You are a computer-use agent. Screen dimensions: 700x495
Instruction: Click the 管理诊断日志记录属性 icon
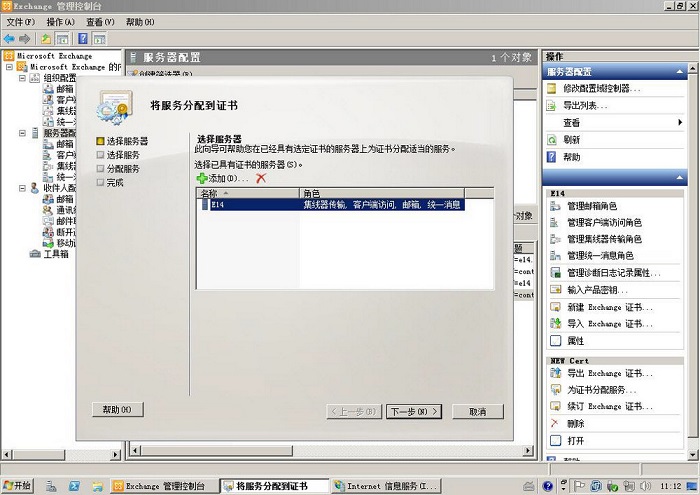(x=555, y=272)
